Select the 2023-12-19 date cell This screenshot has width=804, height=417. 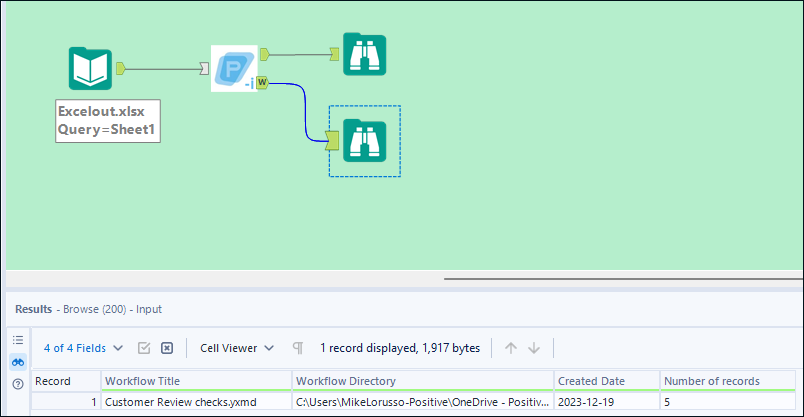tap(607, 402)
